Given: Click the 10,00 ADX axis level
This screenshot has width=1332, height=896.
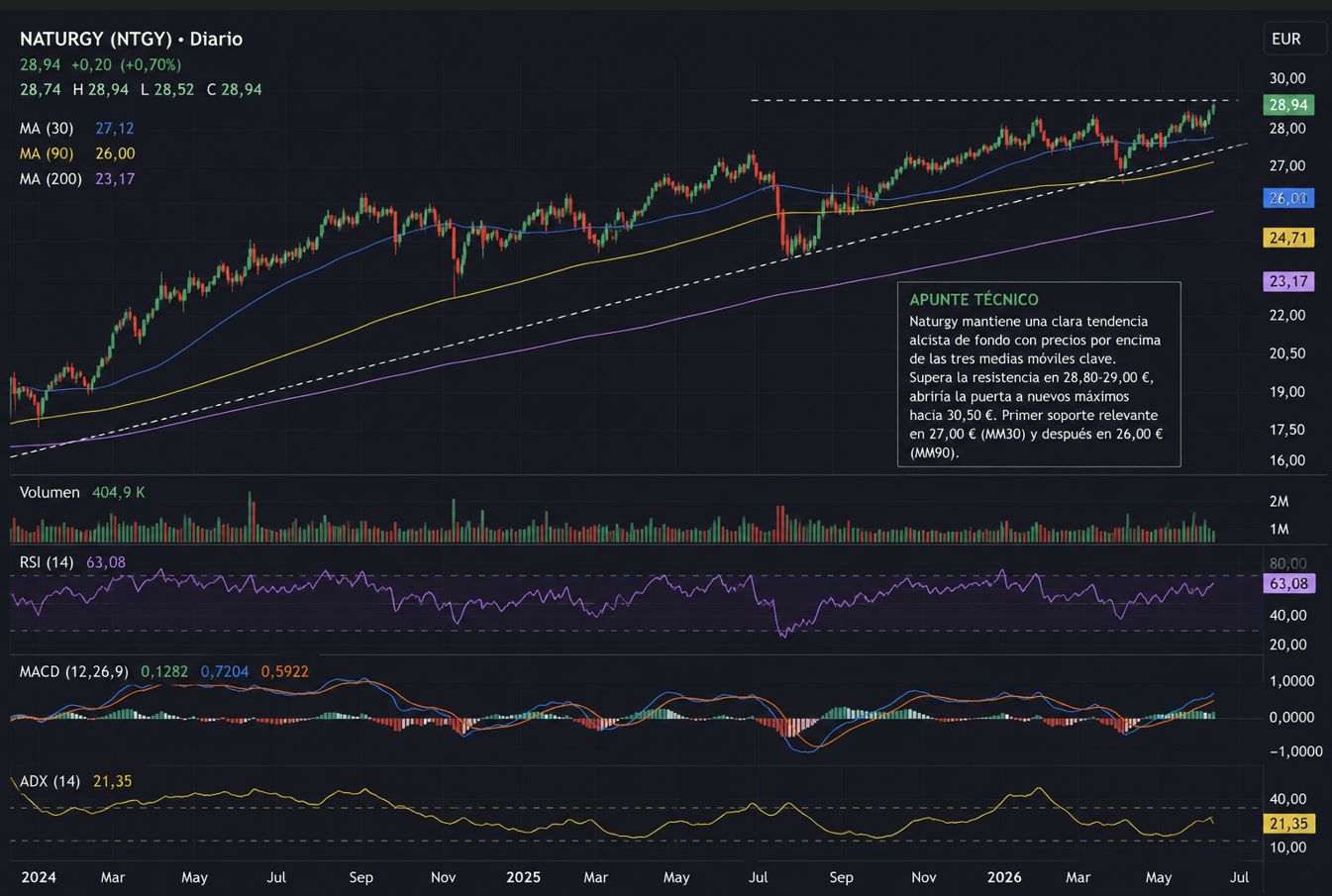Looking at the screenshot, I should pos(1287,847).
